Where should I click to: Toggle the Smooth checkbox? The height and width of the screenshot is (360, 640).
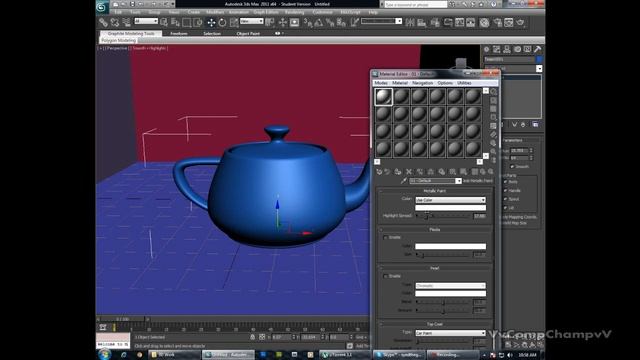[513, 167]
